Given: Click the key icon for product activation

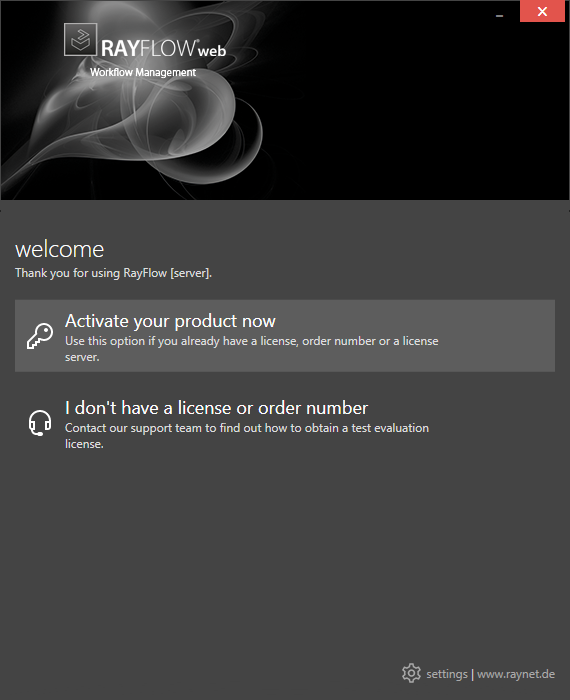Looking at the screenshot, I should [40, 336].
